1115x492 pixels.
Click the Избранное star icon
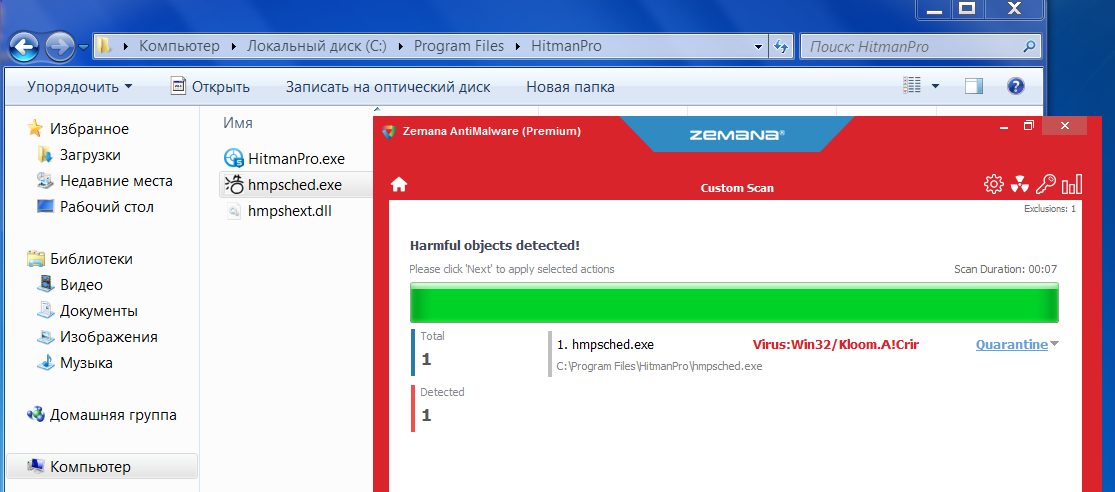click(34, 129)
